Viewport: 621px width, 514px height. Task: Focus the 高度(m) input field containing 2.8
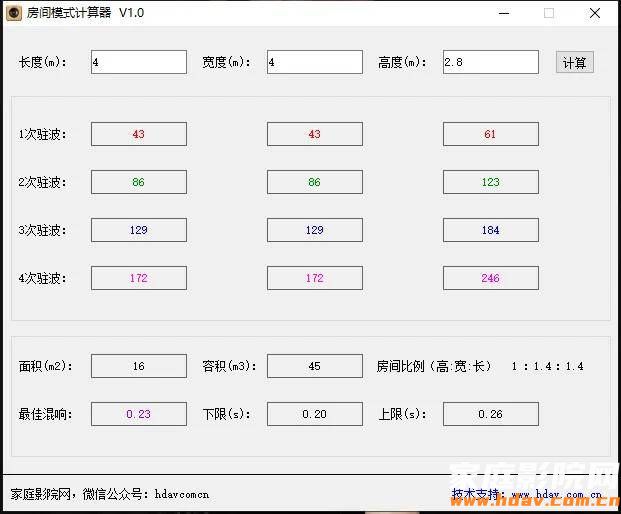click(491, 62)
